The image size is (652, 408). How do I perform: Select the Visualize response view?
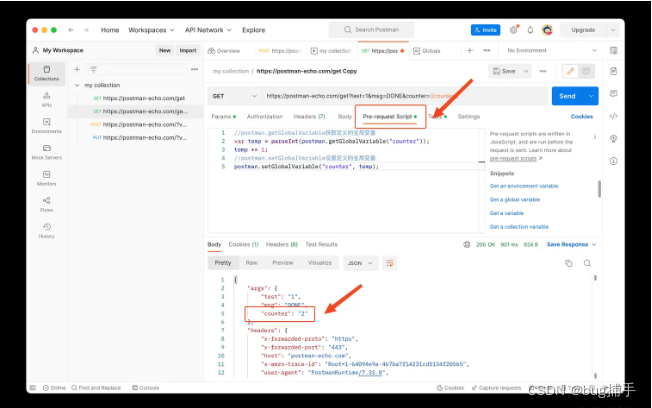click(x=320, y=263)
